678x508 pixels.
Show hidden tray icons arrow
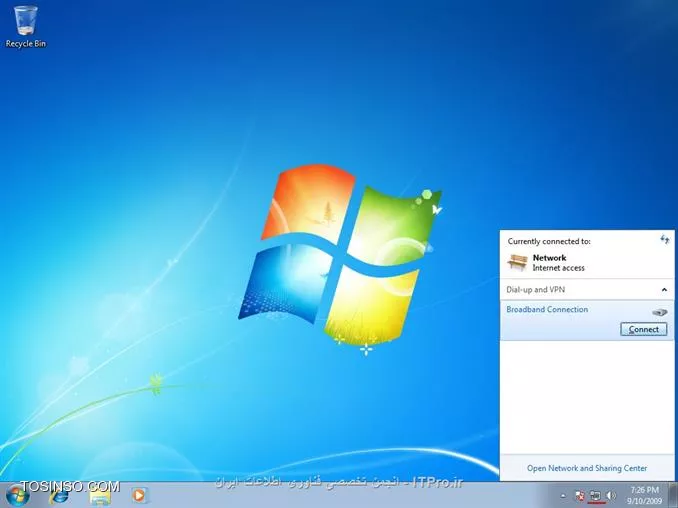tap(563, 496)
